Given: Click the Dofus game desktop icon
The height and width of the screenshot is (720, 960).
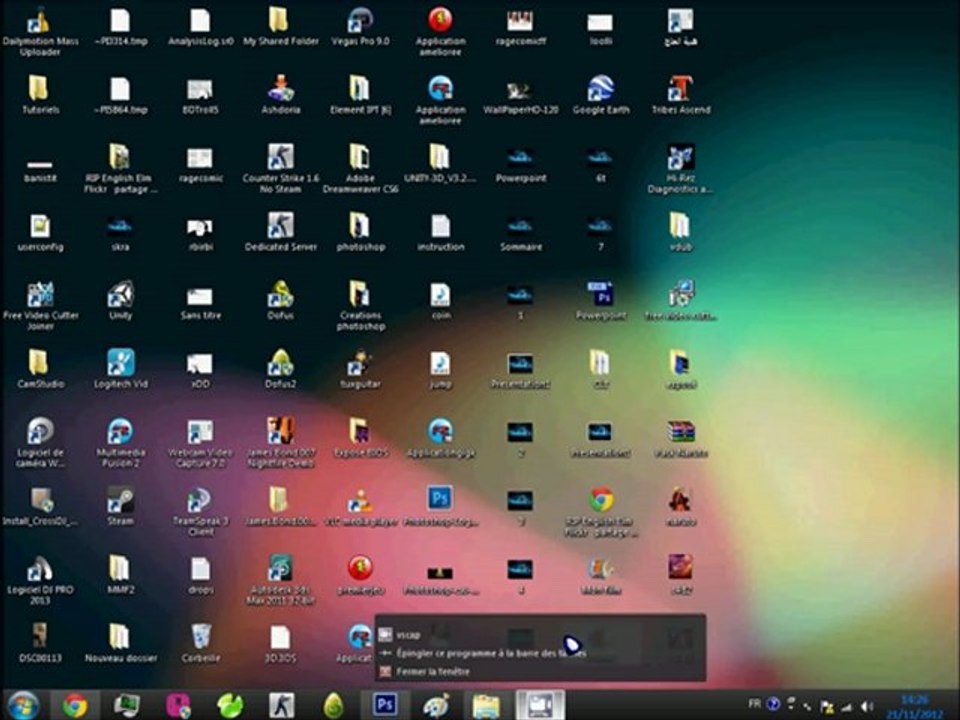Looking at the screenshot, I should 281,295.
